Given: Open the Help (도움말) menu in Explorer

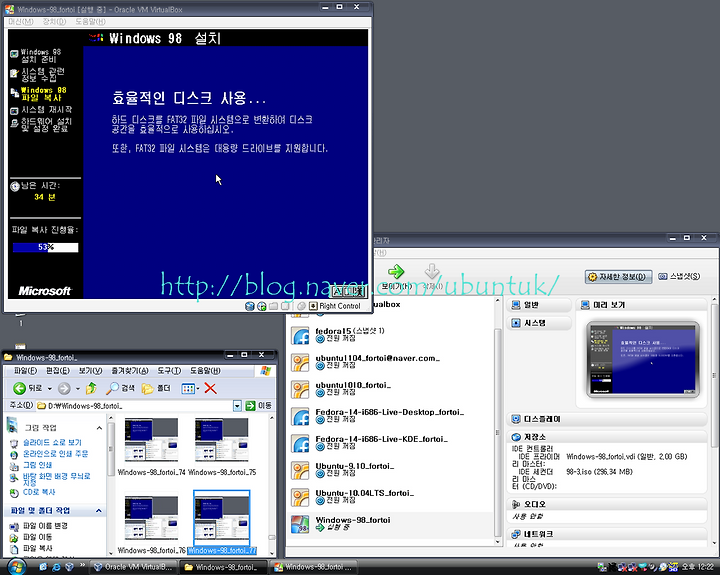Looking at the screenshot, I should [x=205, y=371].
